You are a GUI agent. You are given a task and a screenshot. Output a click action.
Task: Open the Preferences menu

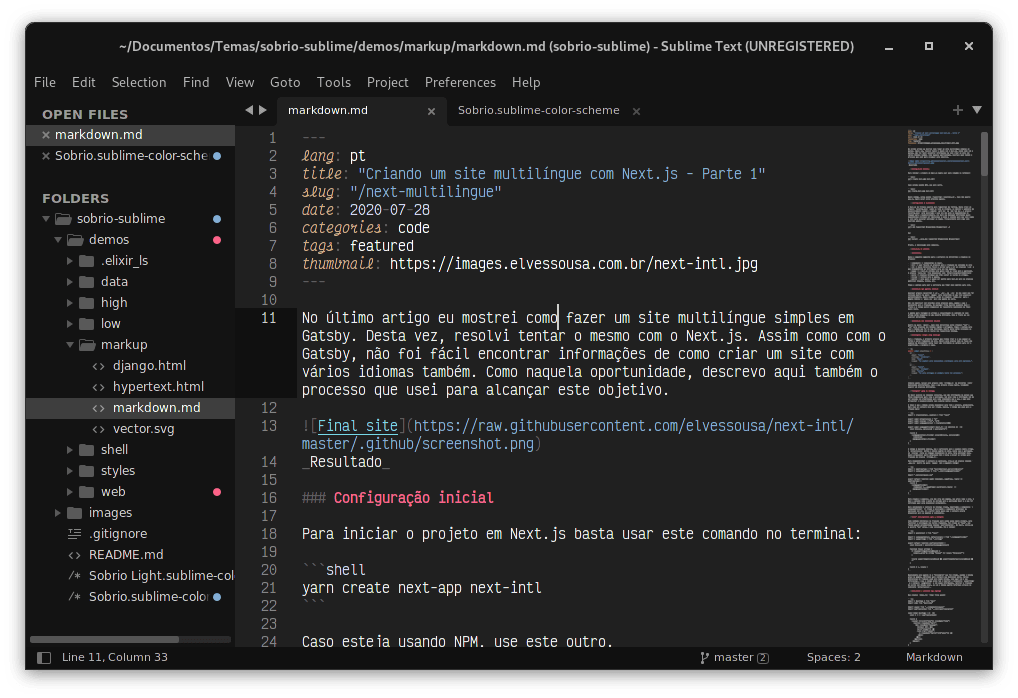[x=460, y=82]
